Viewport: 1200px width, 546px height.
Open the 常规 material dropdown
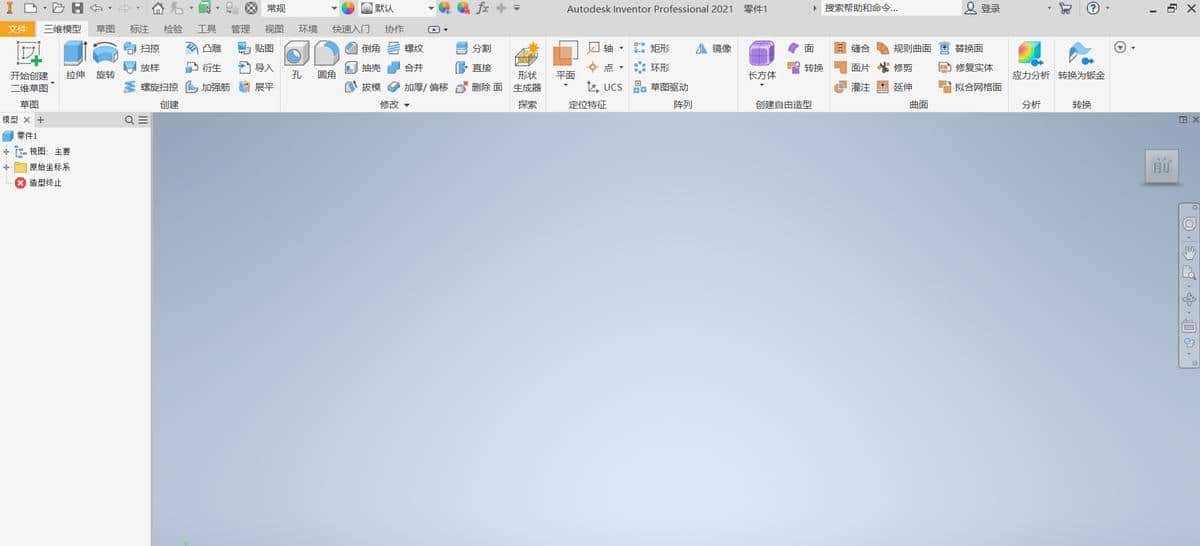(334, 8)
